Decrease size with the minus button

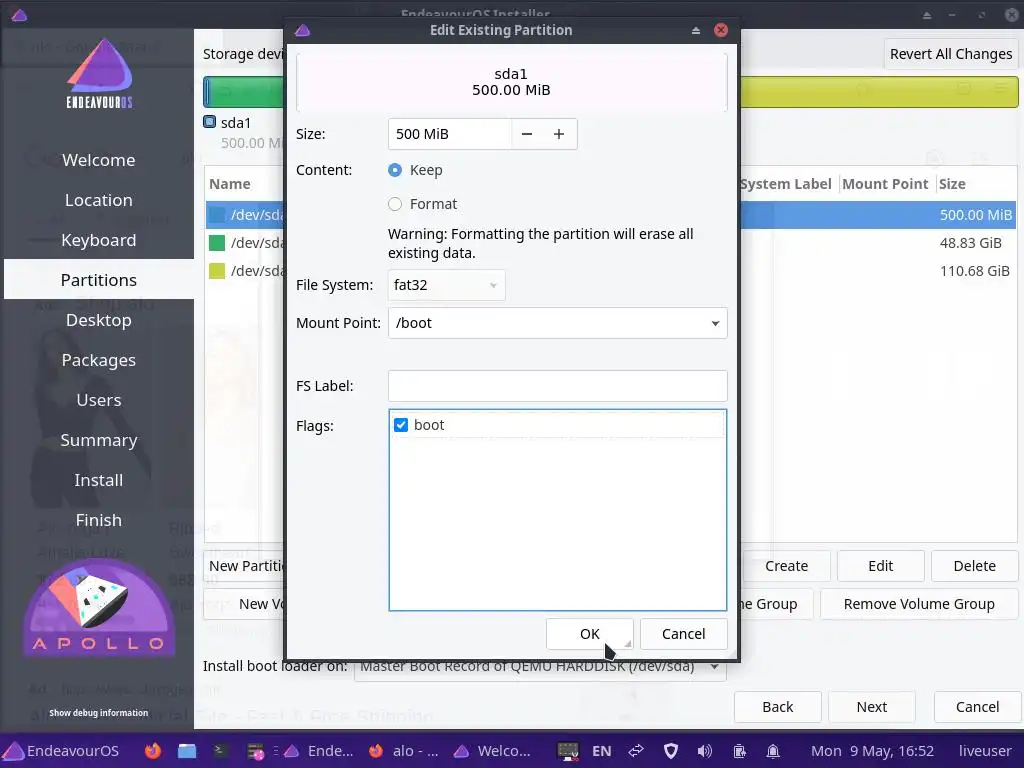[527, 134]
